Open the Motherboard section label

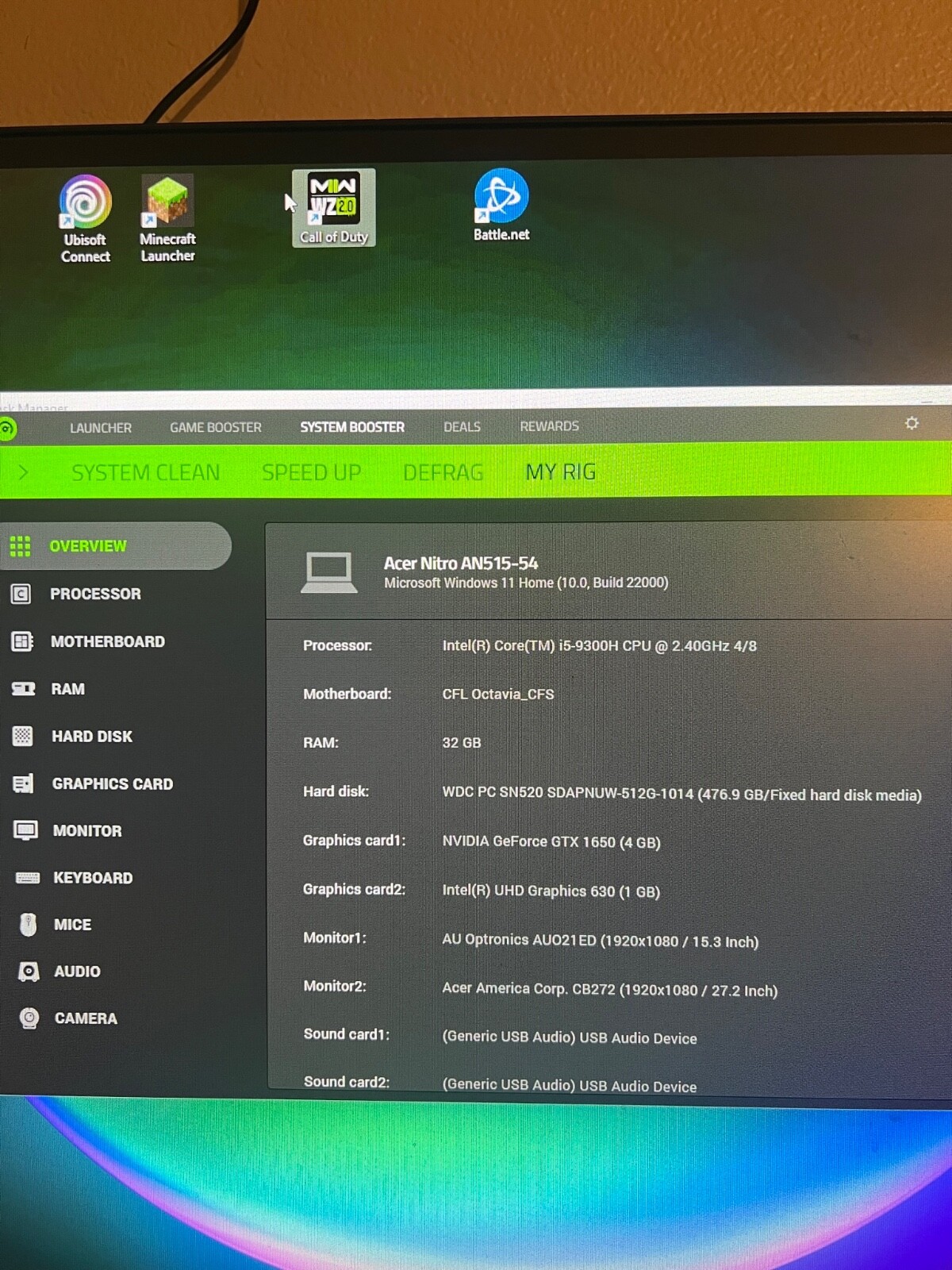(108, 641)
